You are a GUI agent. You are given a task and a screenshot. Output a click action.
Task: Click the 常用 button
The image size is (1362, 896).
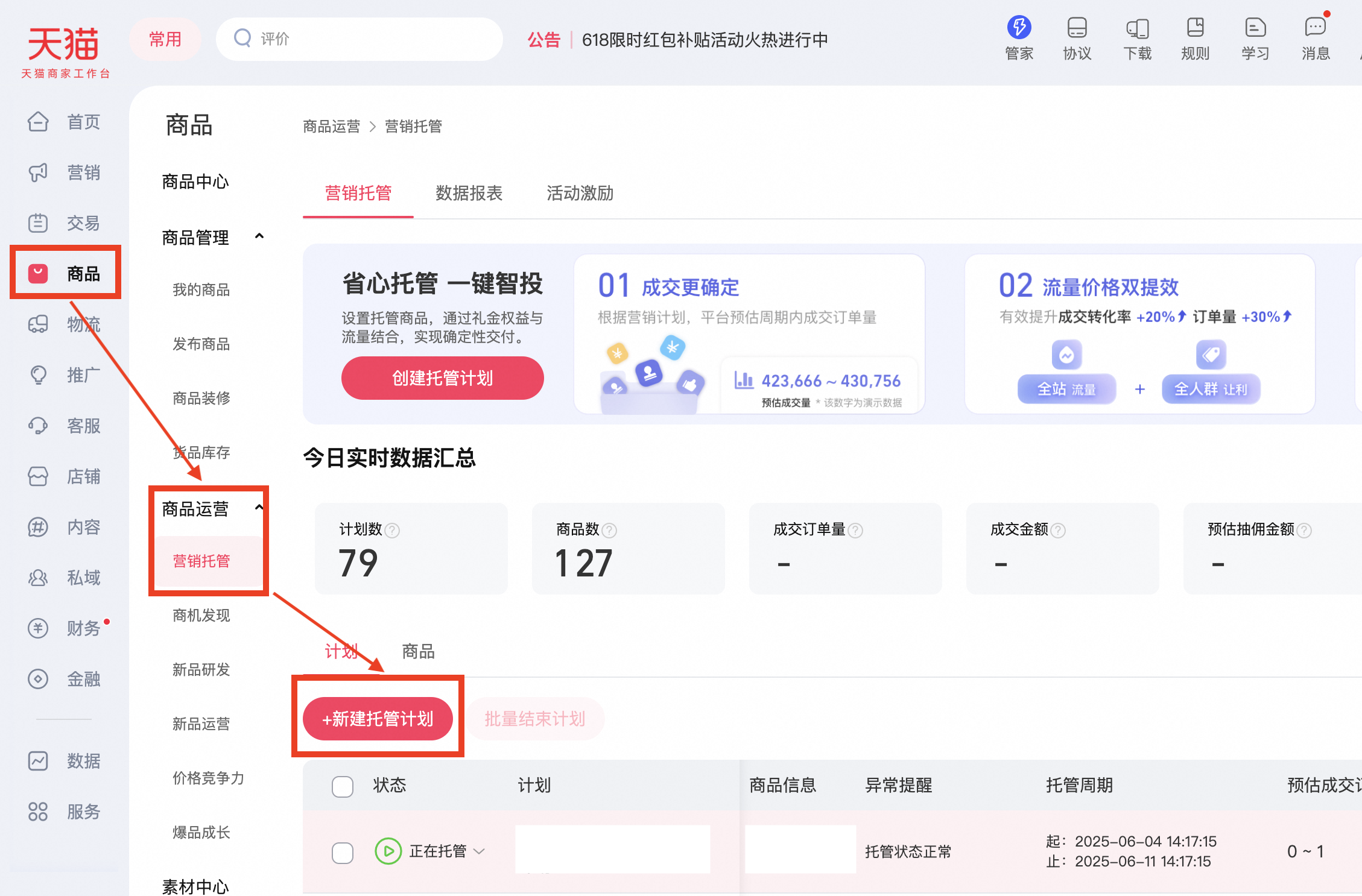[165, 39]
